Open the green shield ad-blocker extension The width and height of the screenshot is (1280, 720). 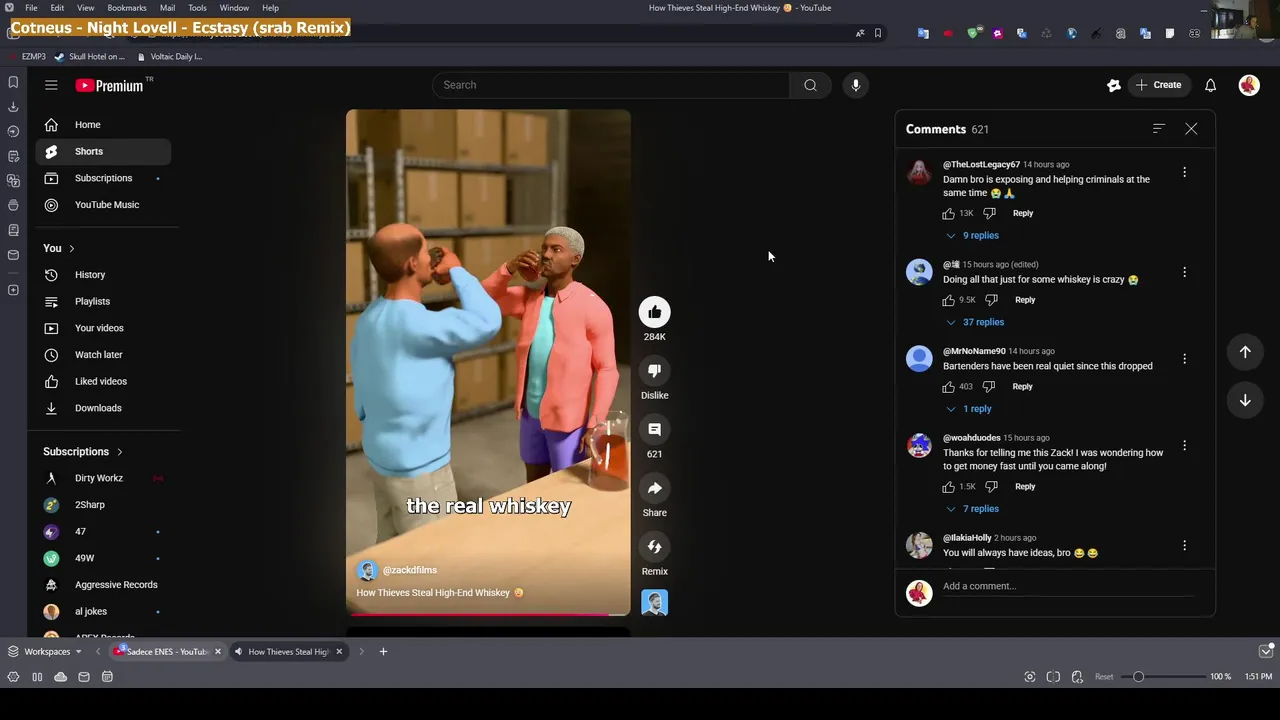tap(973, 33)
